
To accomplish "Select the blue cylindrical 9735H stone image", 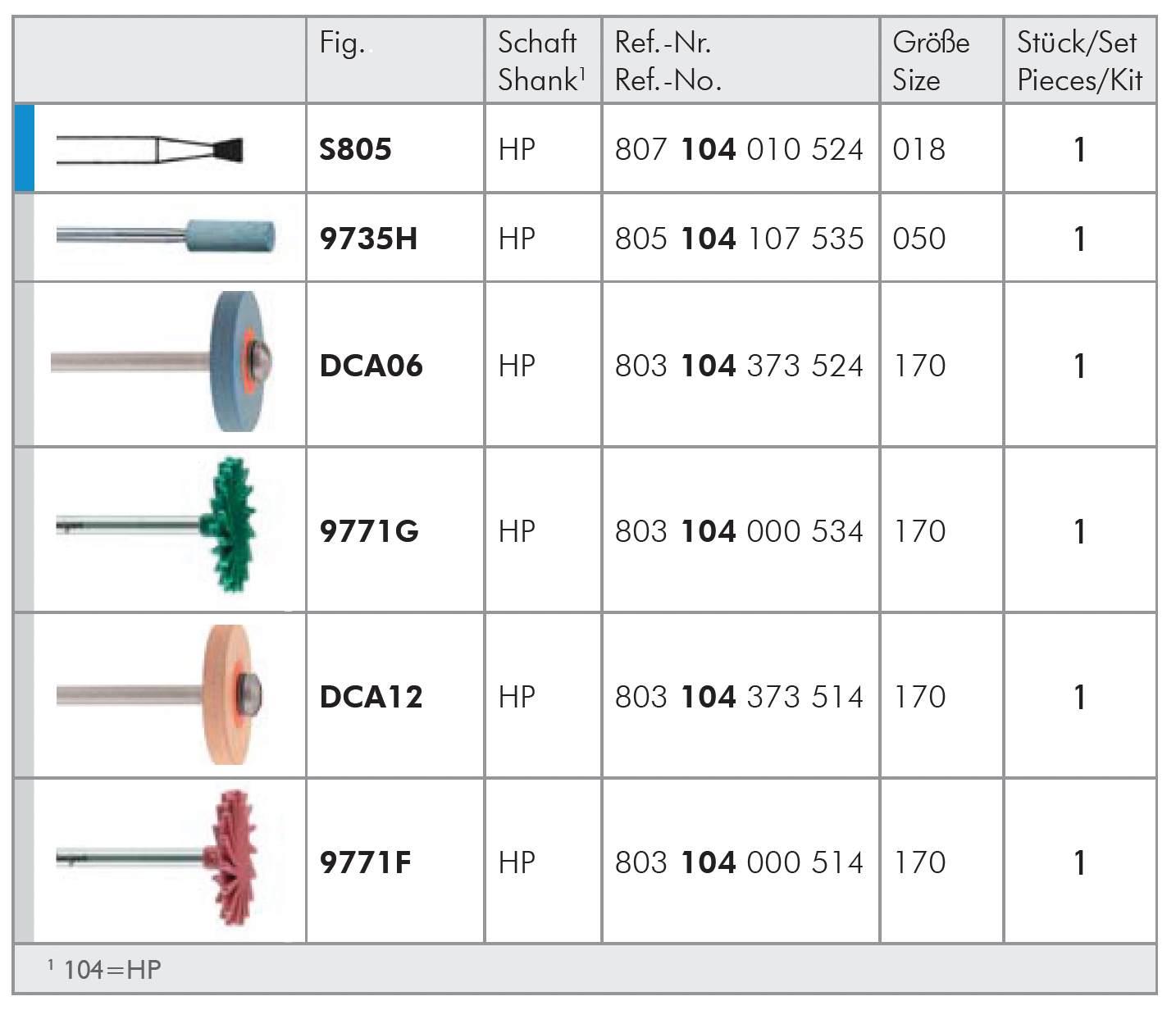I will coord(166,237).
